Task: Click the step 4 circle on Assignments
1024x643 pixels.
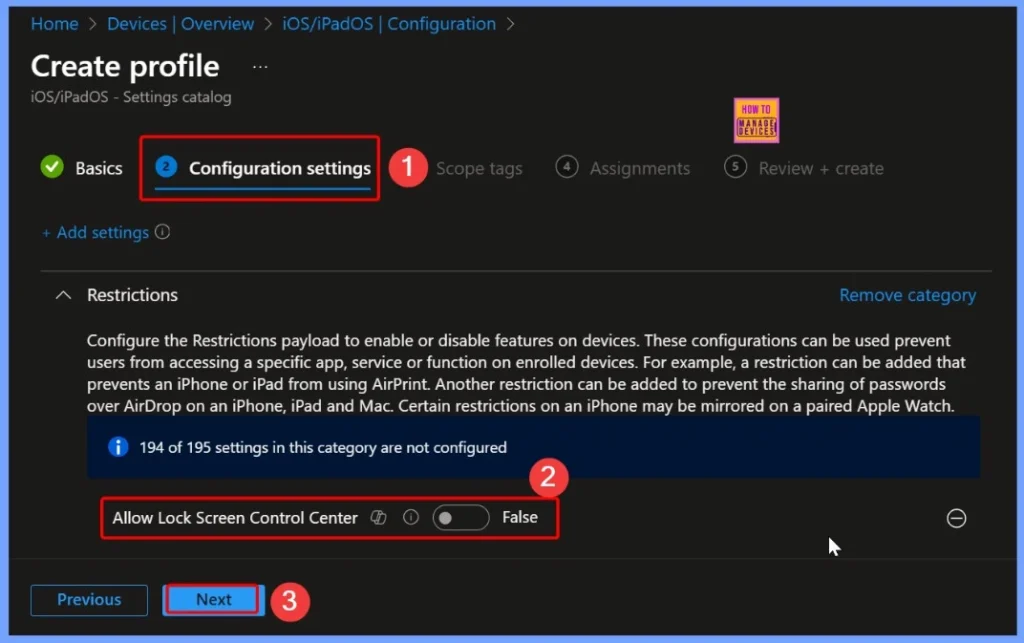Action: coord(566,167)
